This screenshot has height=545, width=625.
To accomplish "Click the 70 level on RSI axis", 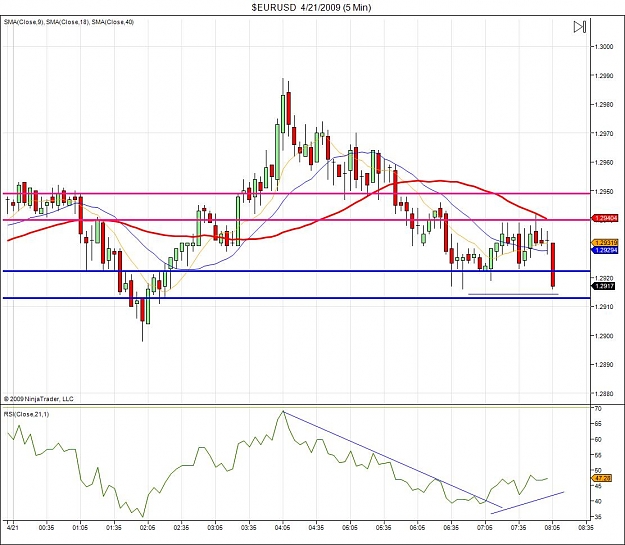I will click(x=598, y=409).
